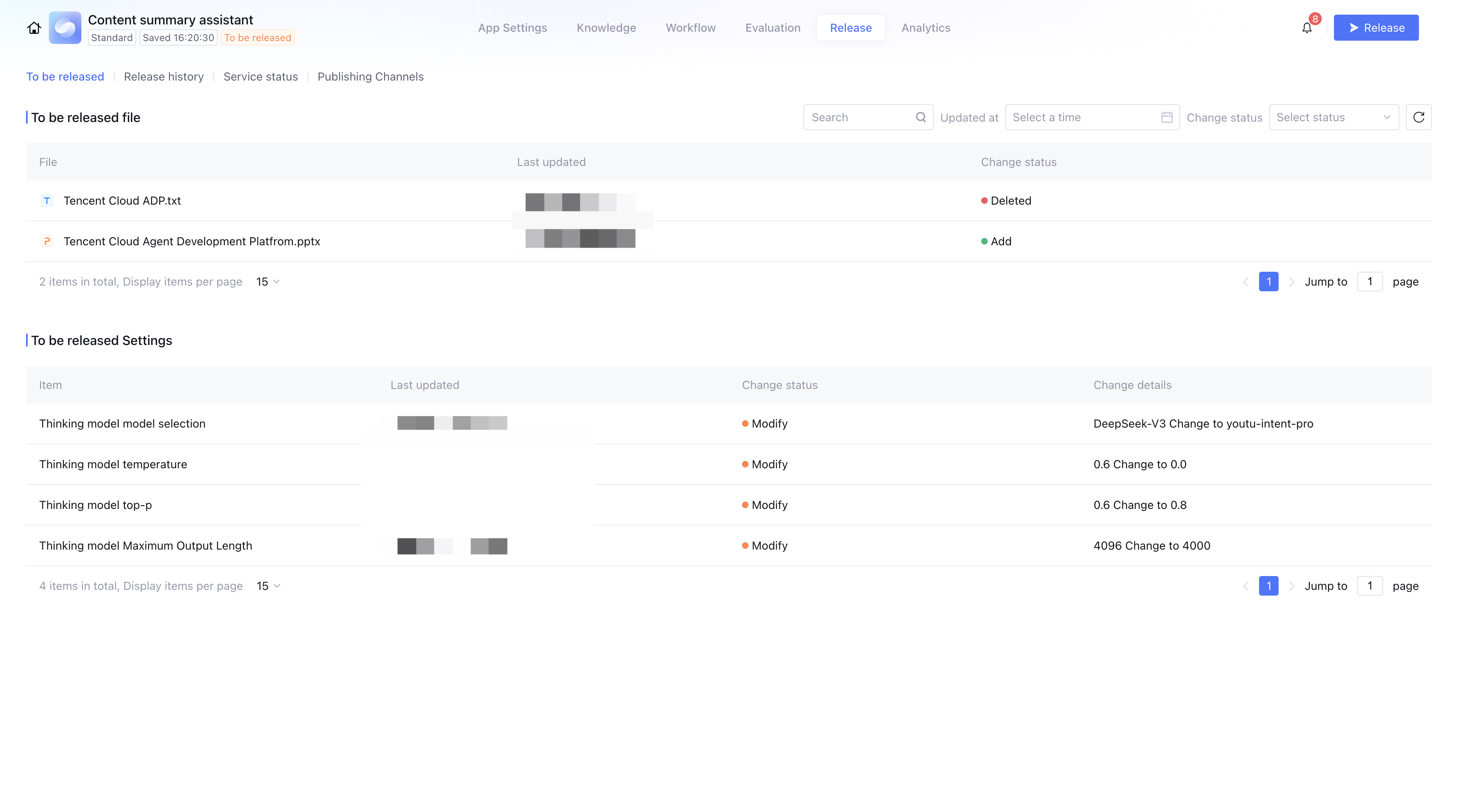Click the home icon
Viewport: 1458px width, 812px height.
[34, 28]
